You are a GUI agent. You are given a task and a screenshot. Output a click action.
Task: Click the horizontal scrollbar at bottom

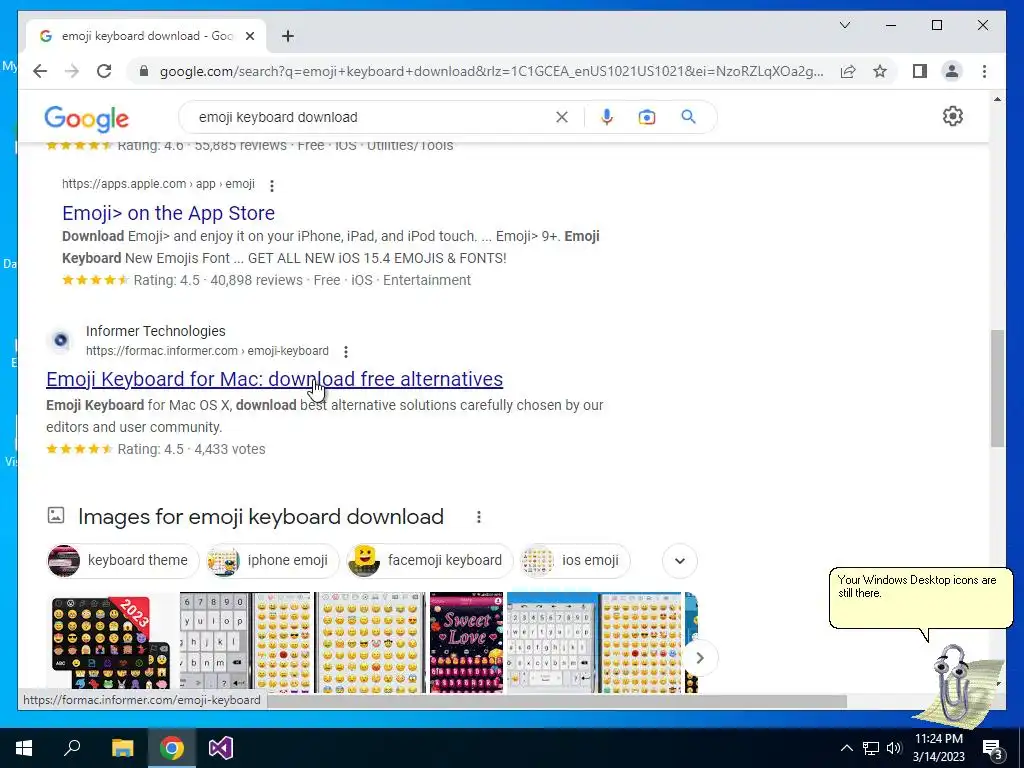click(x=556, y=701)
